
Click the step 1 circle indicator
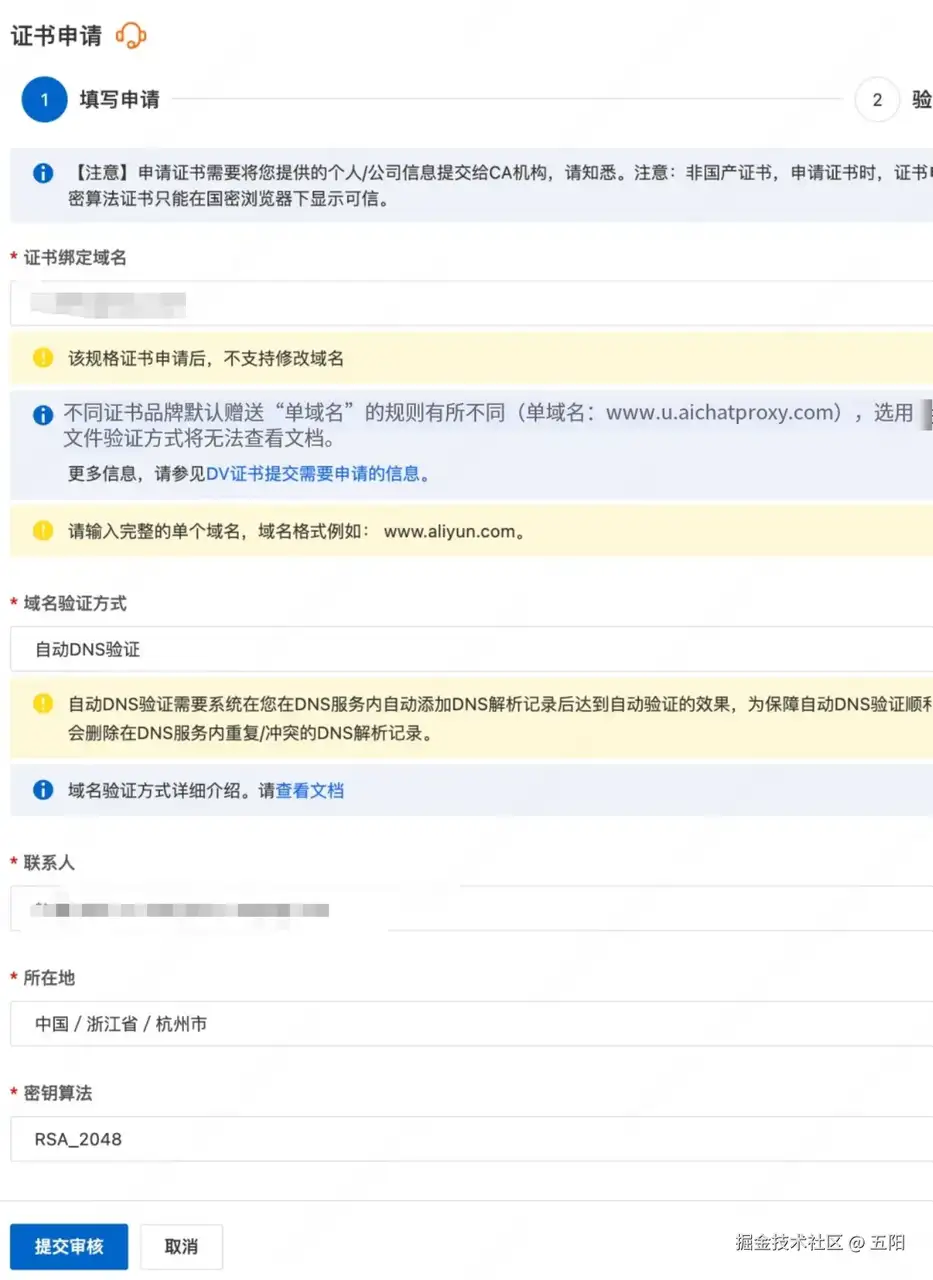point(44,100)
